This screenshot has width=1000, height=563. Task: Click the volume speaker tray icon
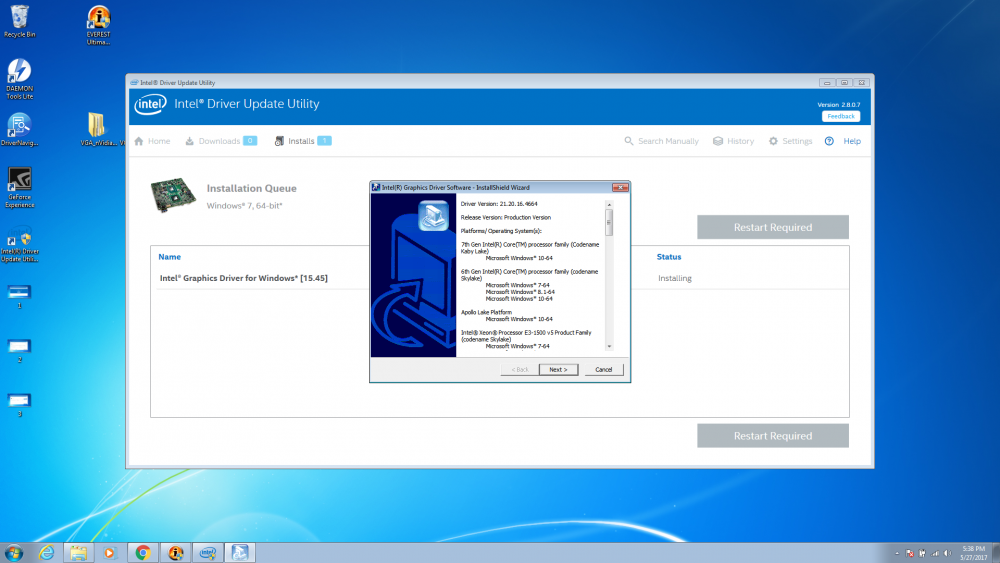coord(948,553)
